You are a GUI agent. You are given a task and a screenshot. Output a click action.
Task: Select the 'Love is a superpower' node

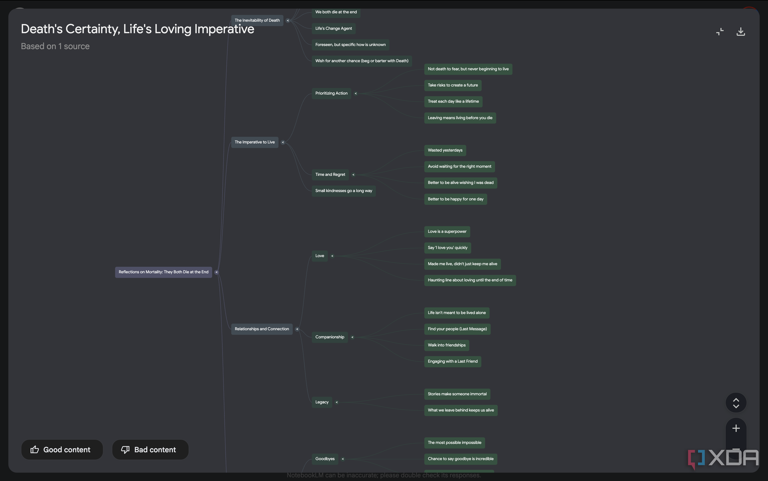447,231
